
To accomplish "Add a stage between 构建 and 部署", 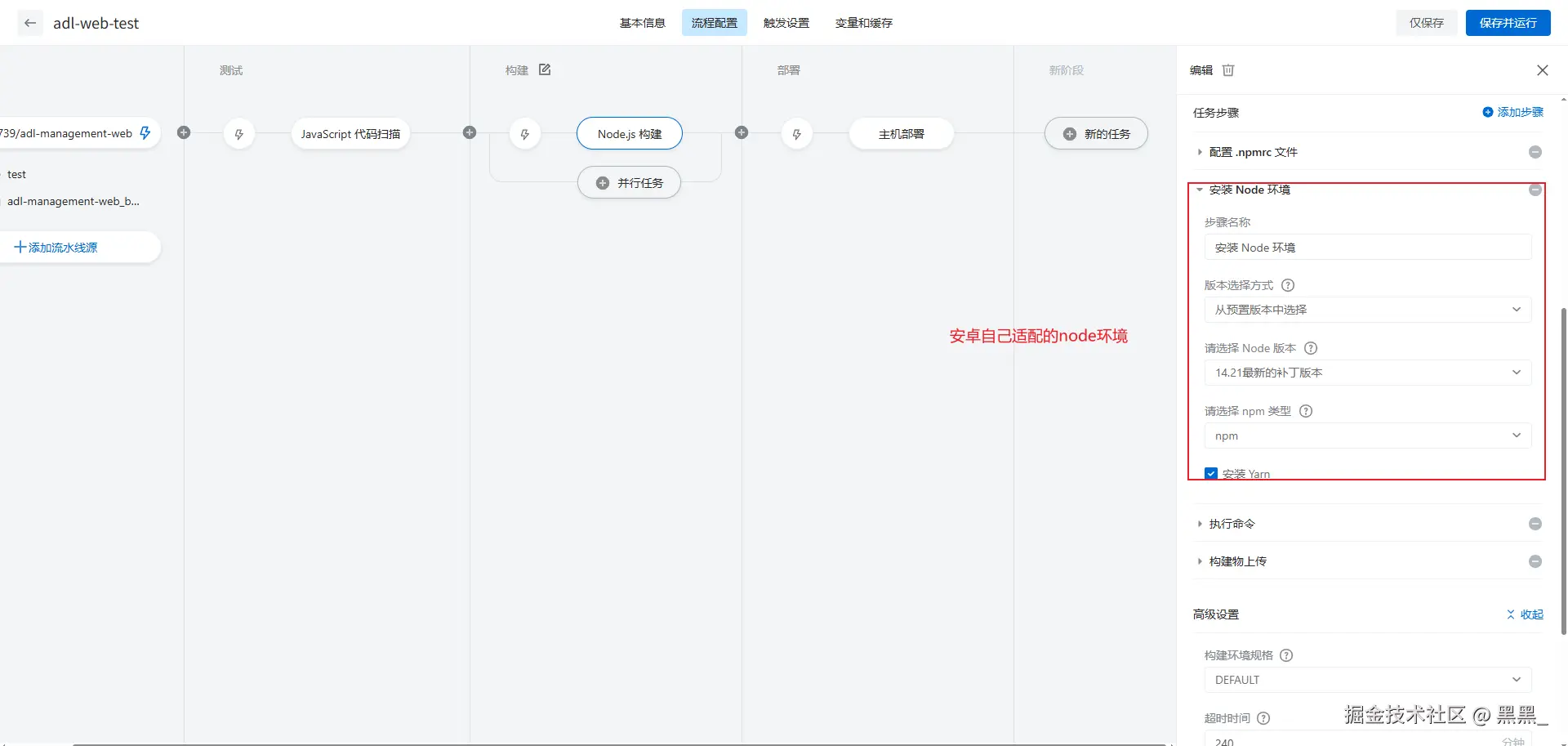I will pyautogui.click(x=742, y=132).
